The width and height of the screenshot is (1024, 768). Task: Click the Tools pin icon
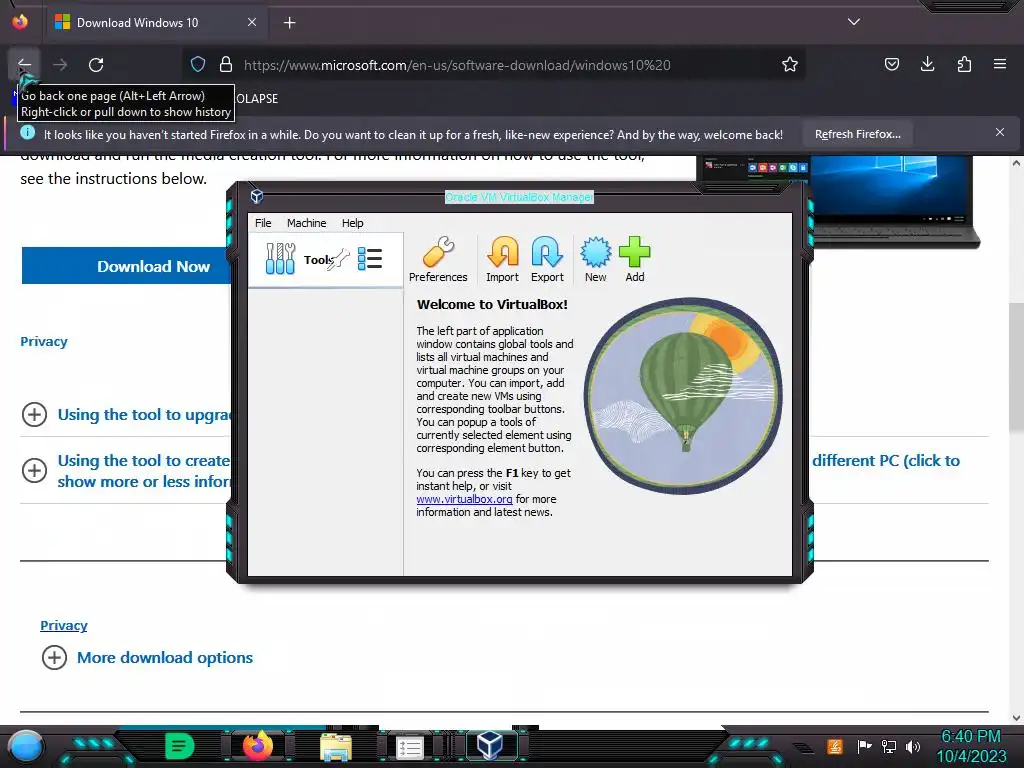(x=338, y=259)
